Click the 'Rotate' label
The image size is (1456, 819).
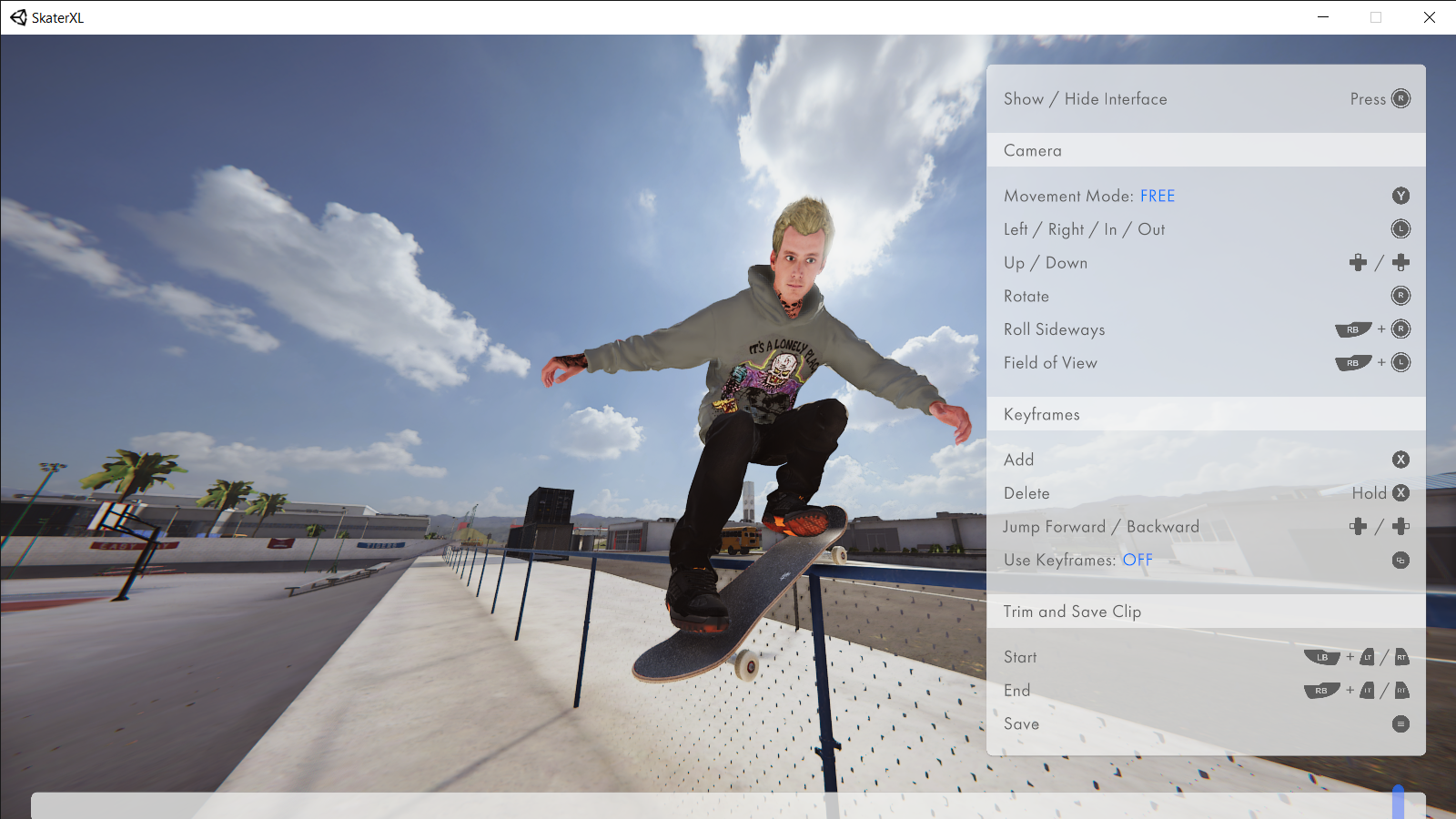[1026, 296]
